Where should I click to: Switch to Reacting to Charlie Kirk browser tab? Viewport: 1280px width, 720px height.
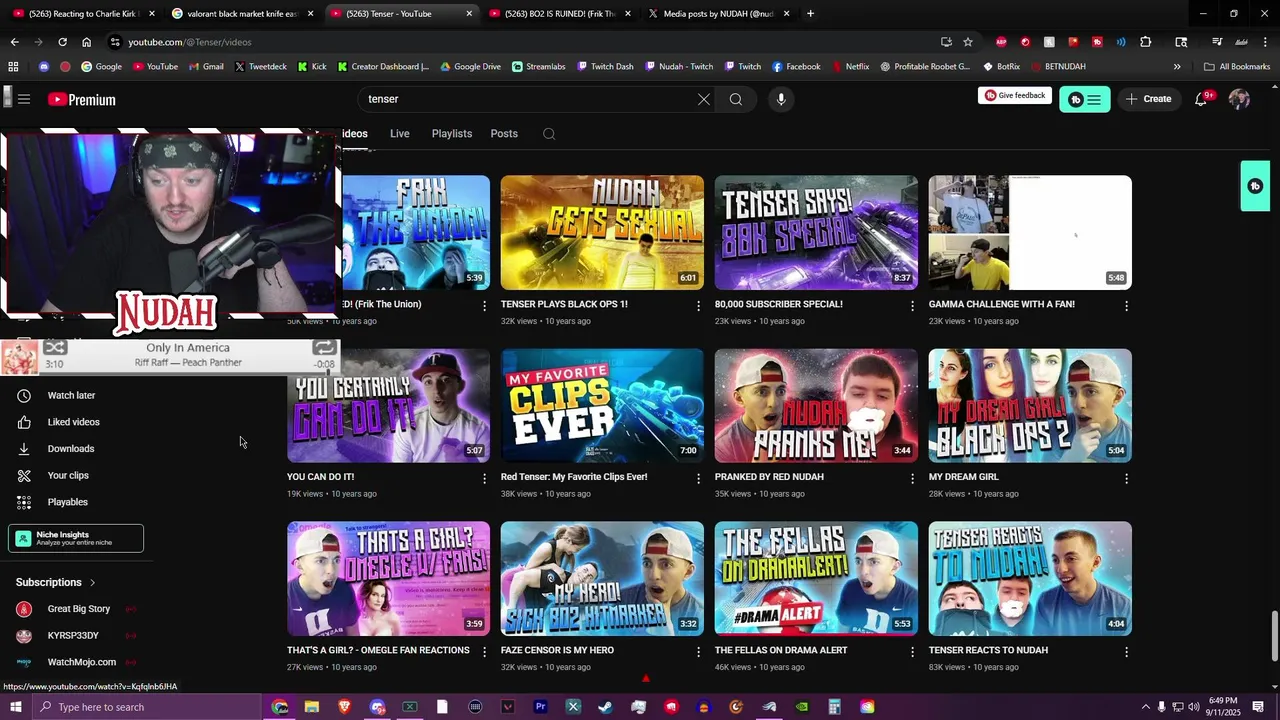pyautogui.click(x=84, y=14)
